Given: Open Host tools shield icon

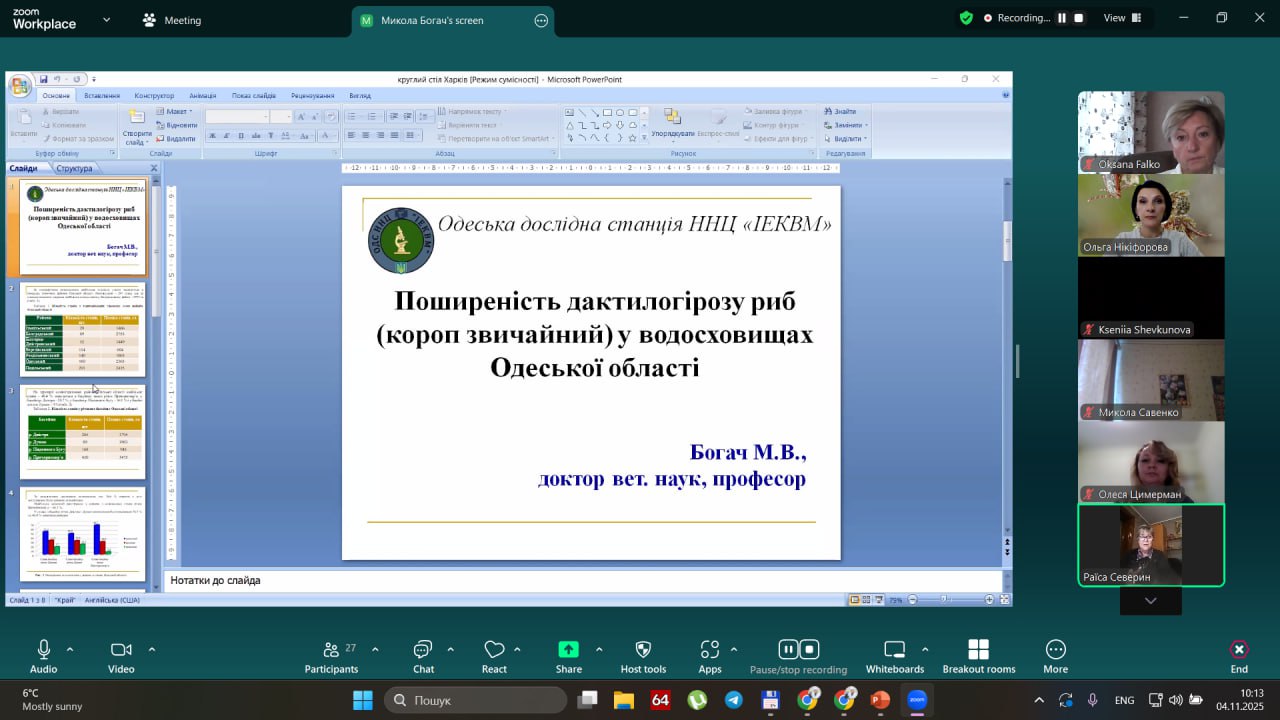Looking at the screenshot, I should point(643,656).
